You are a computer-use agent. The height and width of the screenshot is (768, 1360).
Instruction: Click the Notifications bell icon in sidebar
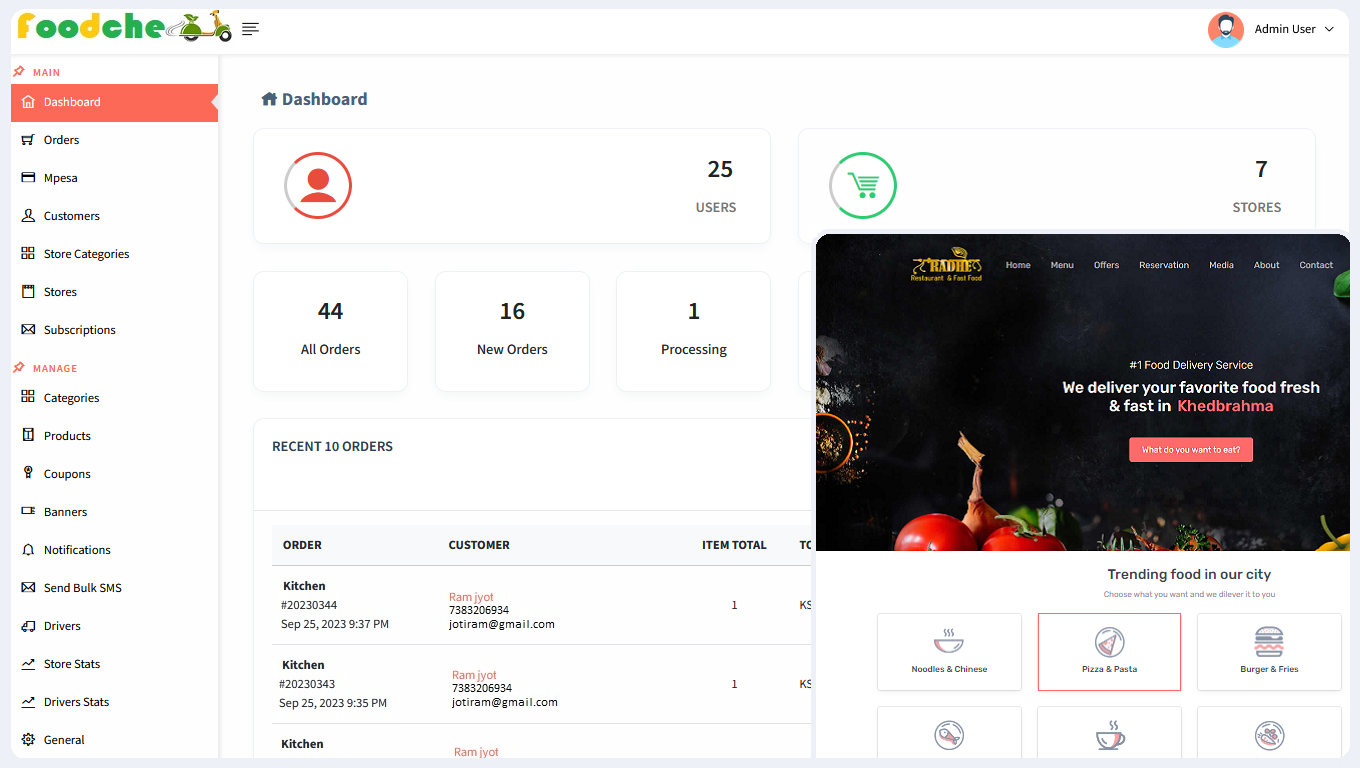28,550
